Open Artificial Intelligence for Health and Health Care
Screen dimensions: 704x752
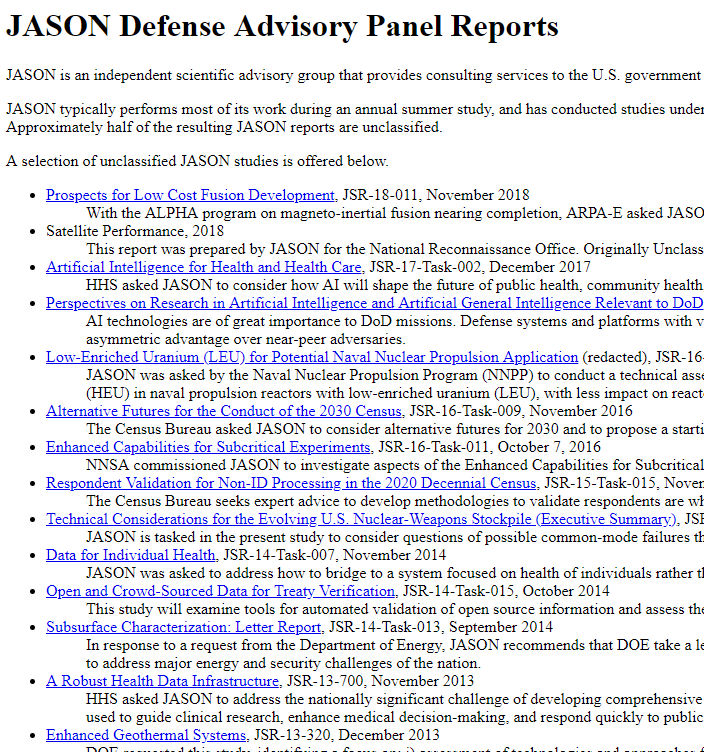click(204, 267)
